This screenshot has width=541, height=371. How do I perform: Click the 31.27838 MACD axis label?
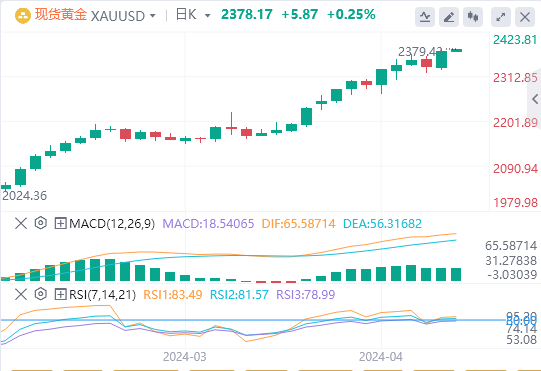click(511, 261)
